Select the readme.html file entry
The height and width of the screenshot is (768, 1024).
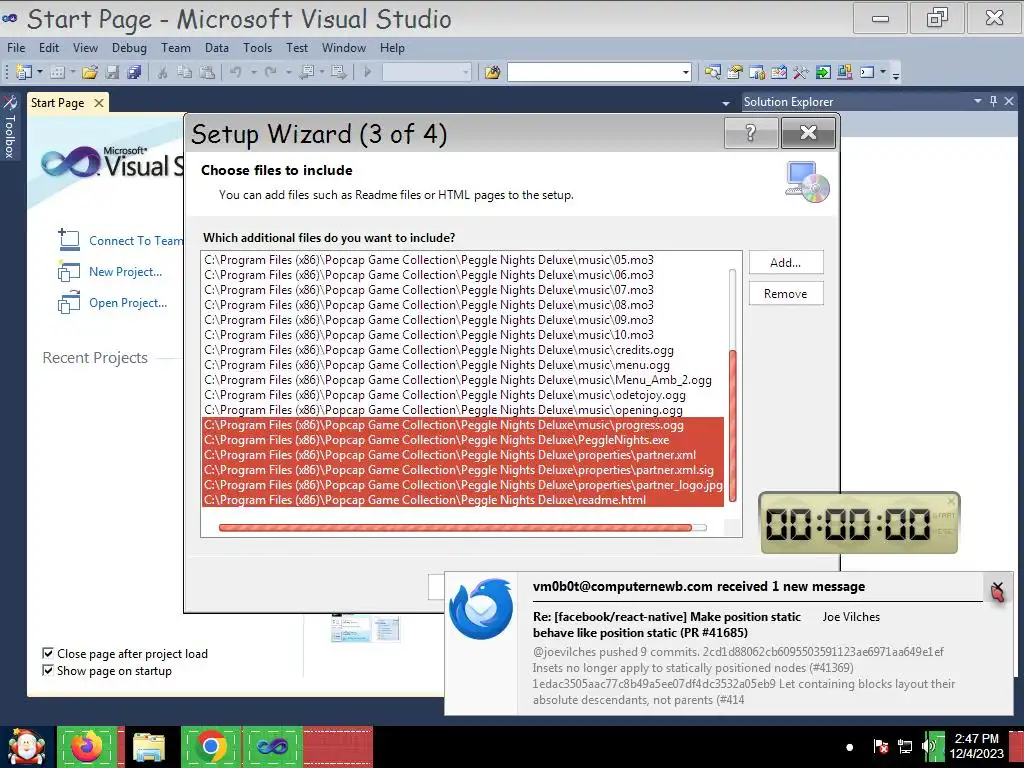tap(463, 500)
